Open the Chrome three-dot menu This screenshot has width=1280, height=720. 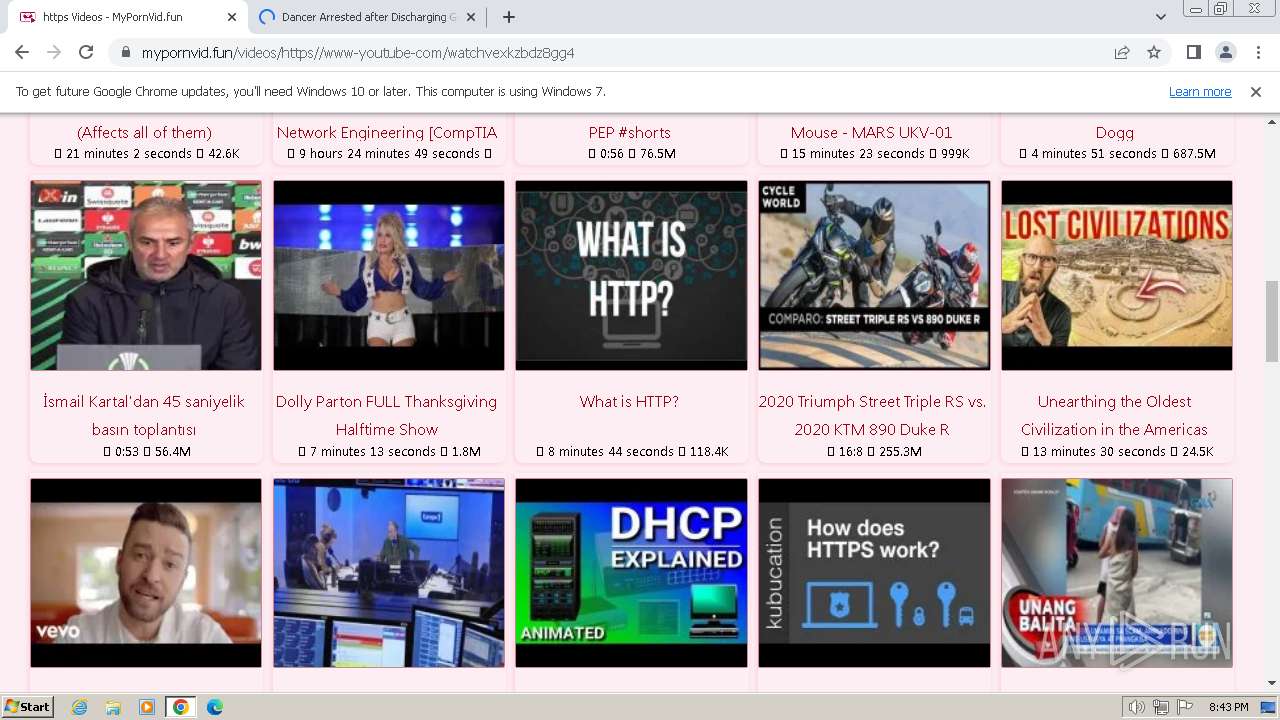[1257, 53]
